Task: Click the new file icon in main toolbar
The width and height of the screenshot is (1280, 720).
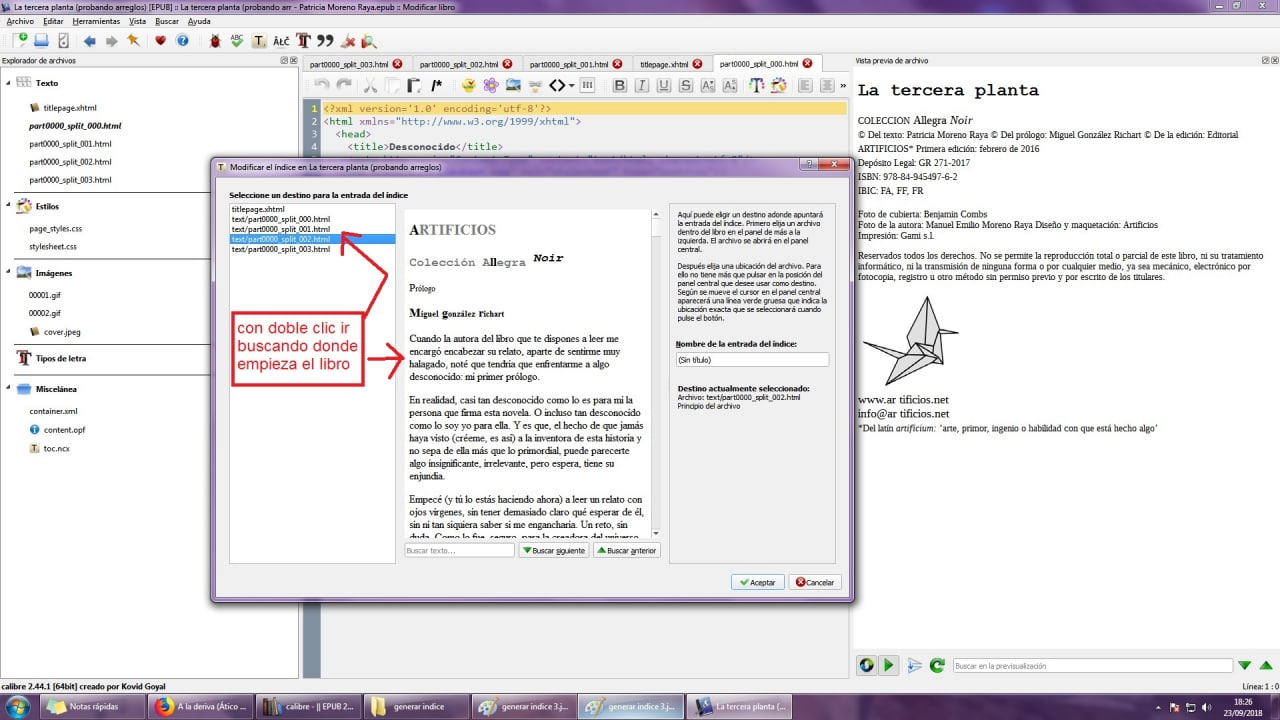Action: tap(19, 41)
